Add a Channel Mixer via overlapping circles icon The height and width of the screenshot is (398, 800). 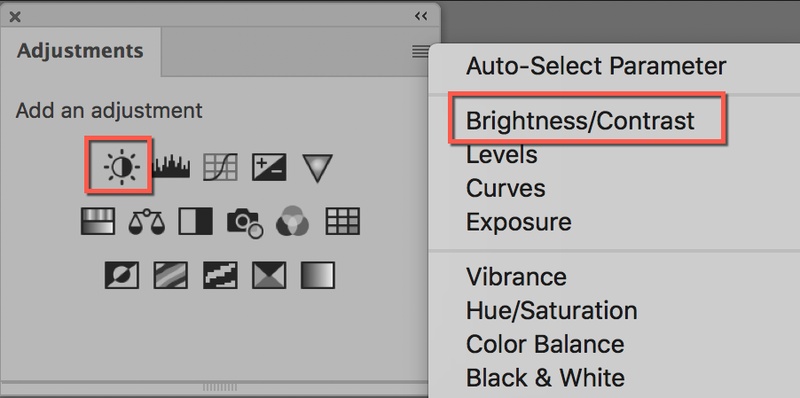coord(292,221)
